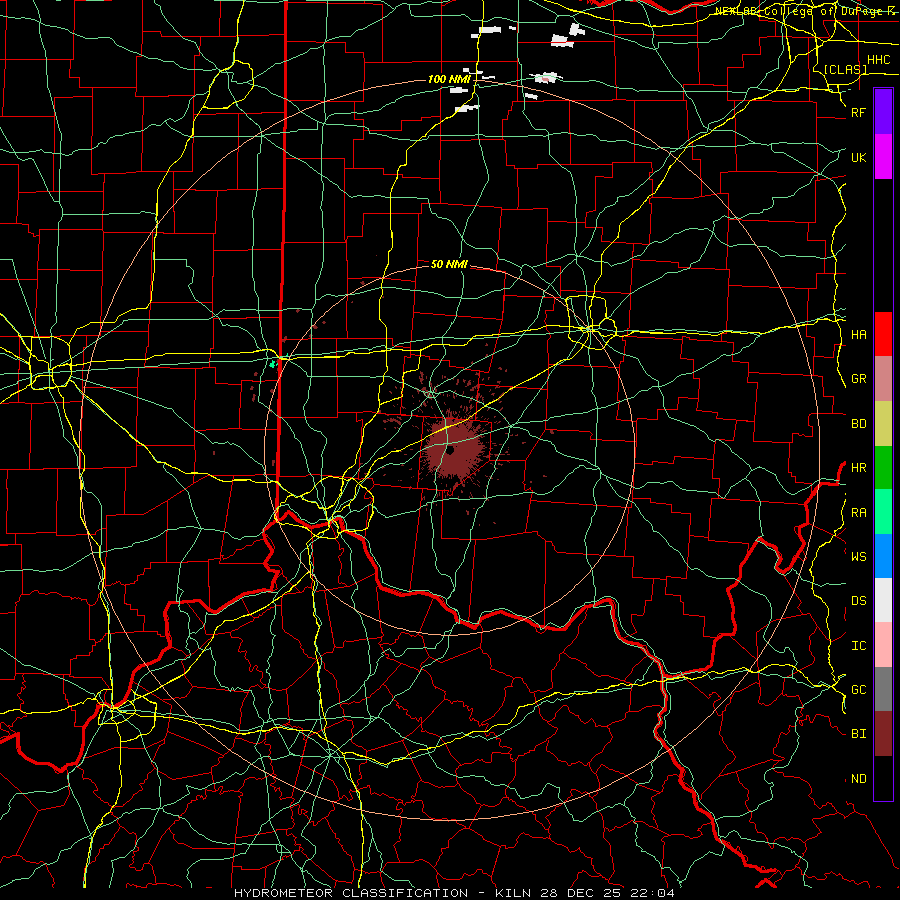Click the purple RF swatch in legend
The image size is (900, 900).
click(883, 112)
